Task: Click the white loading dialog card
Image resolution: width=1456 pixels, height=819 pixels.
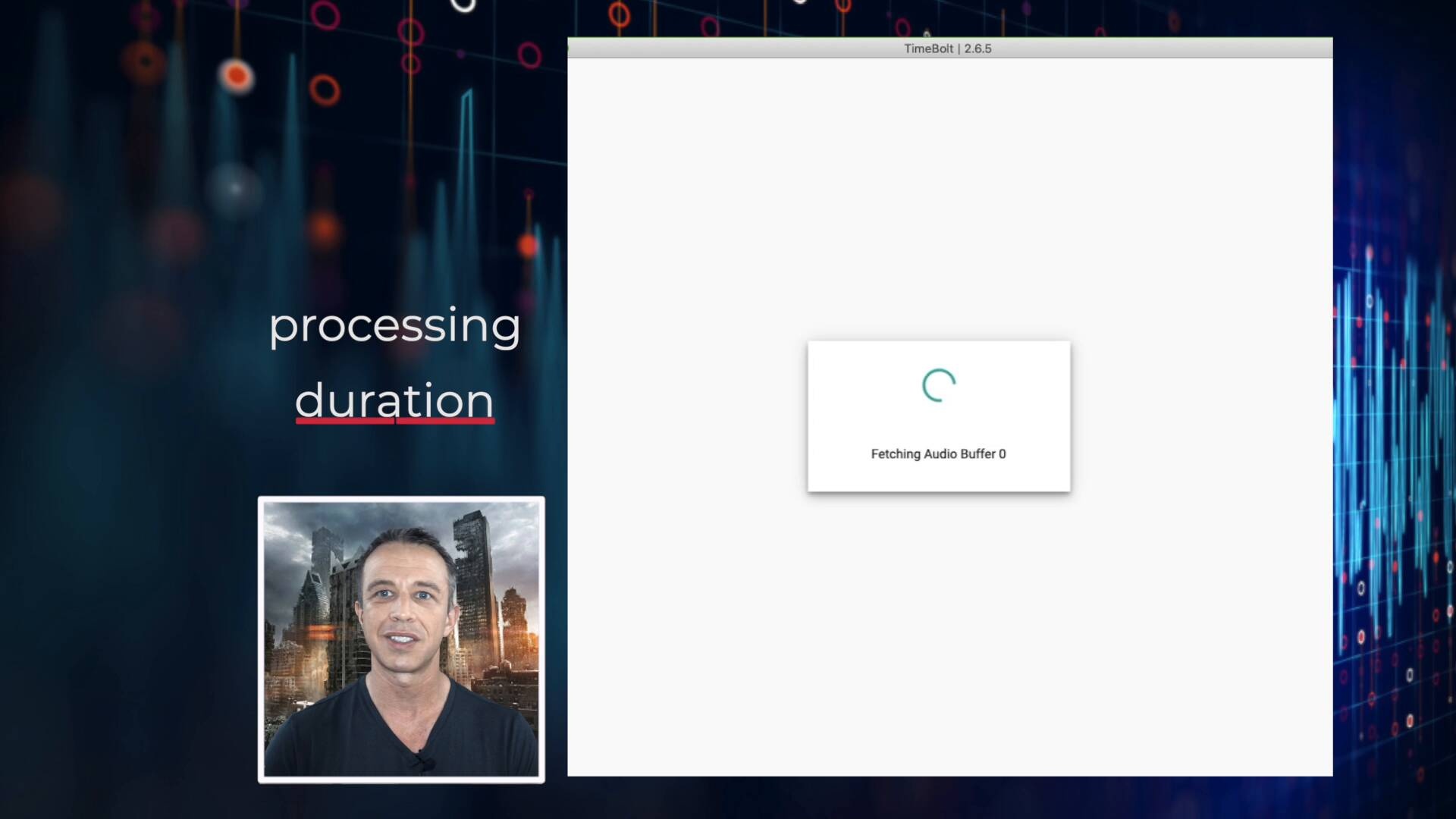Action: click(x=938, y=417)
